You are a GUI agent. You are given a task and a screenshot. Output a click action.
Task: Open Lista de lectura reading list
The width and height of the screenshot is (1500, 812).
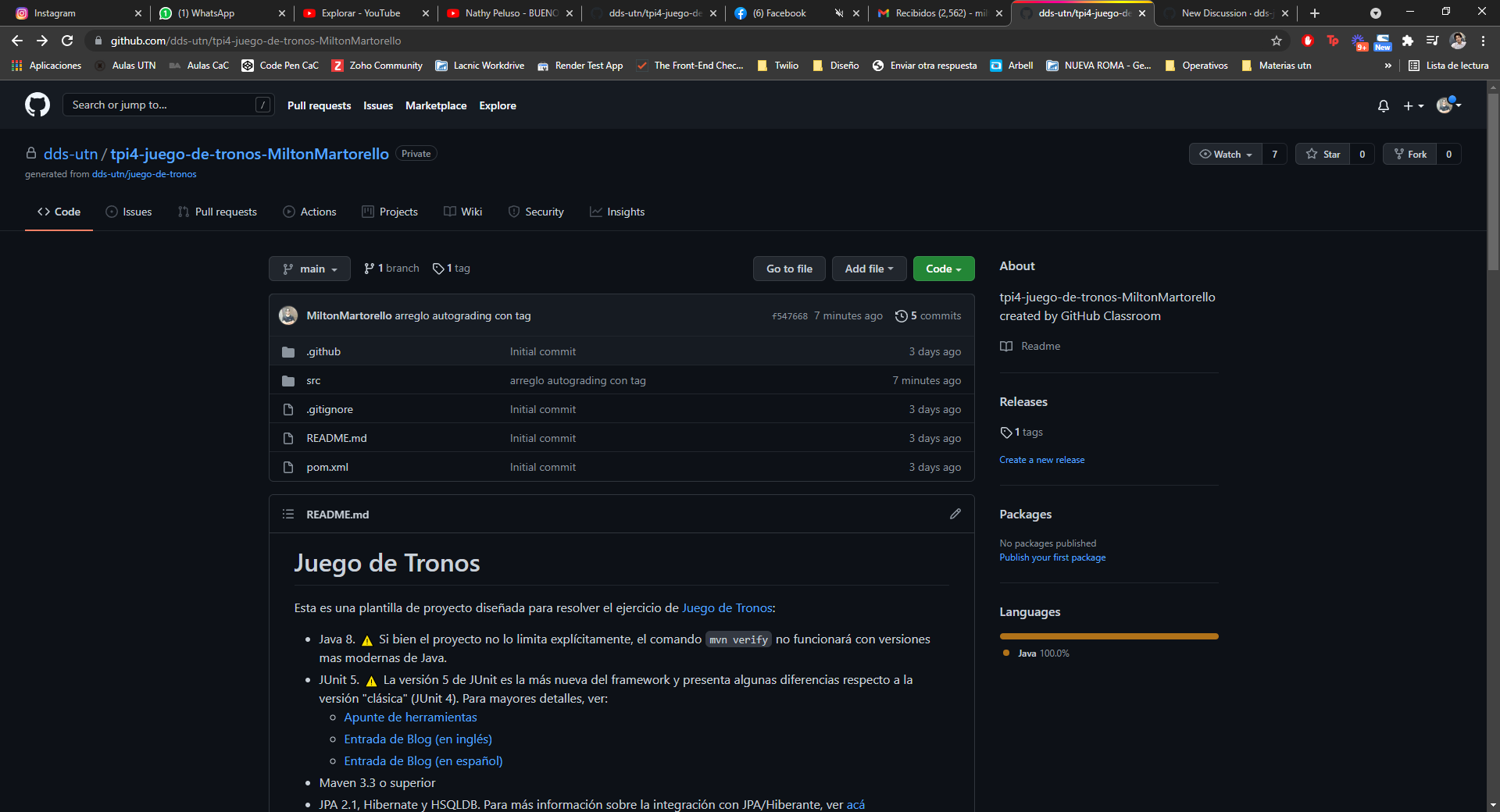[x=1448, y=66]
